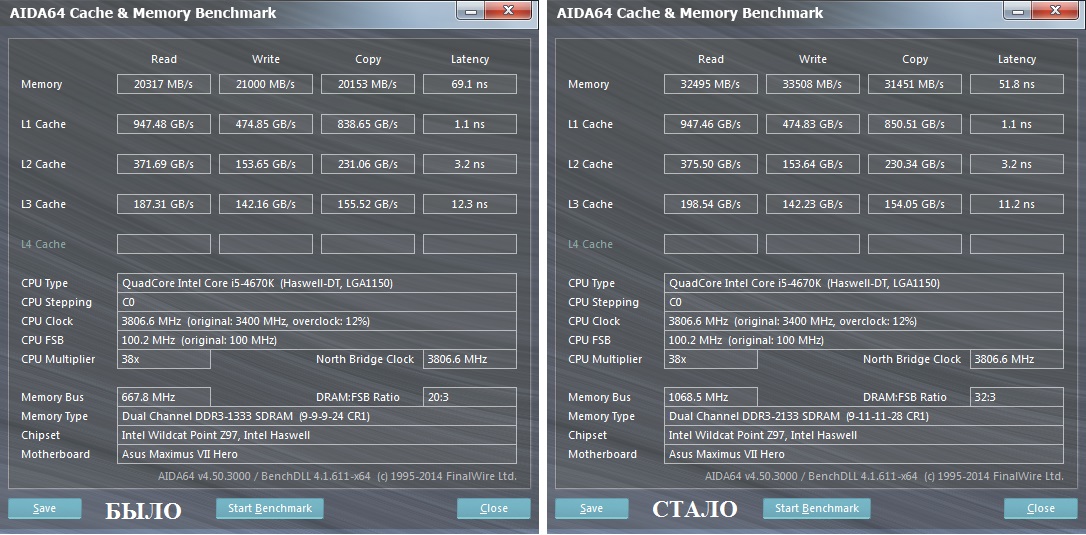
Task: Click L1 Cache Write 474.85 GB/s
Action: pos(266,124)
